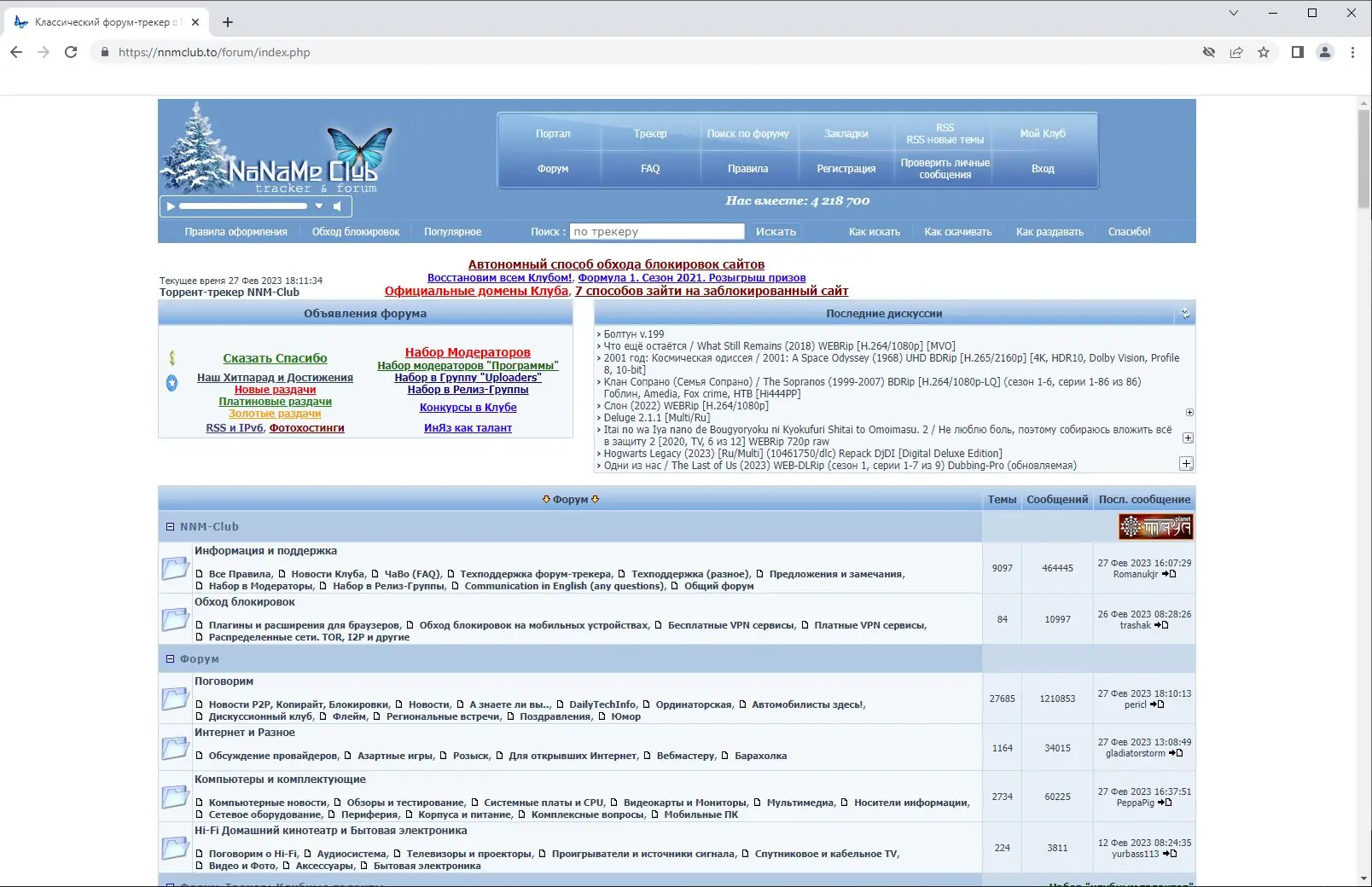Click the tracker search input field
This screenshot has height=887, width=1372.
tap(657, 232)
